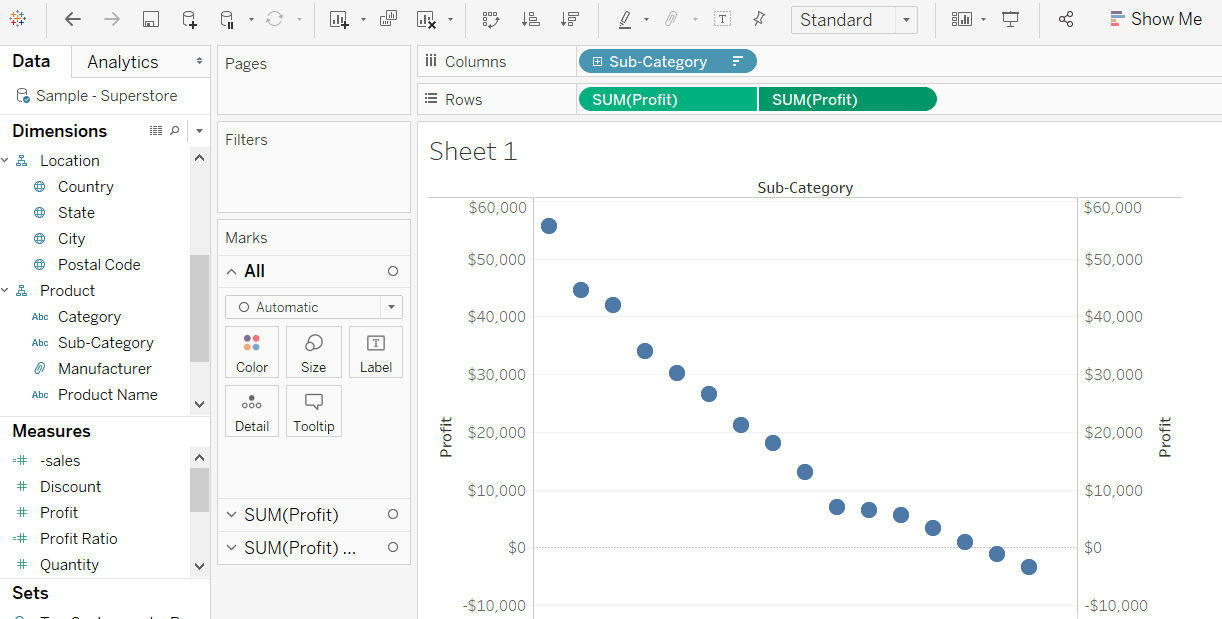Show mark labels with the T icon
The width and height of the screenshot is (1222, 619).
point(722,19)
